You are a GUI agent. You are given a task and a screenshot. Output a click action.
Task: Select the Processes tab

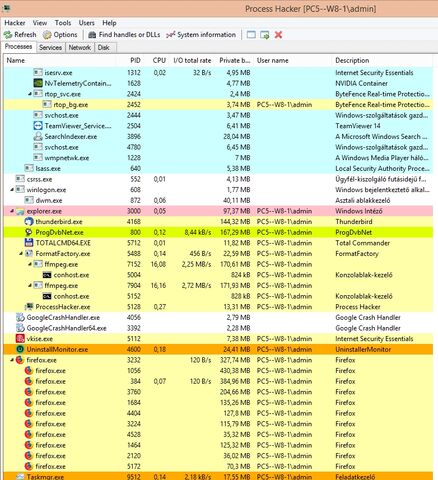point(18,47)
